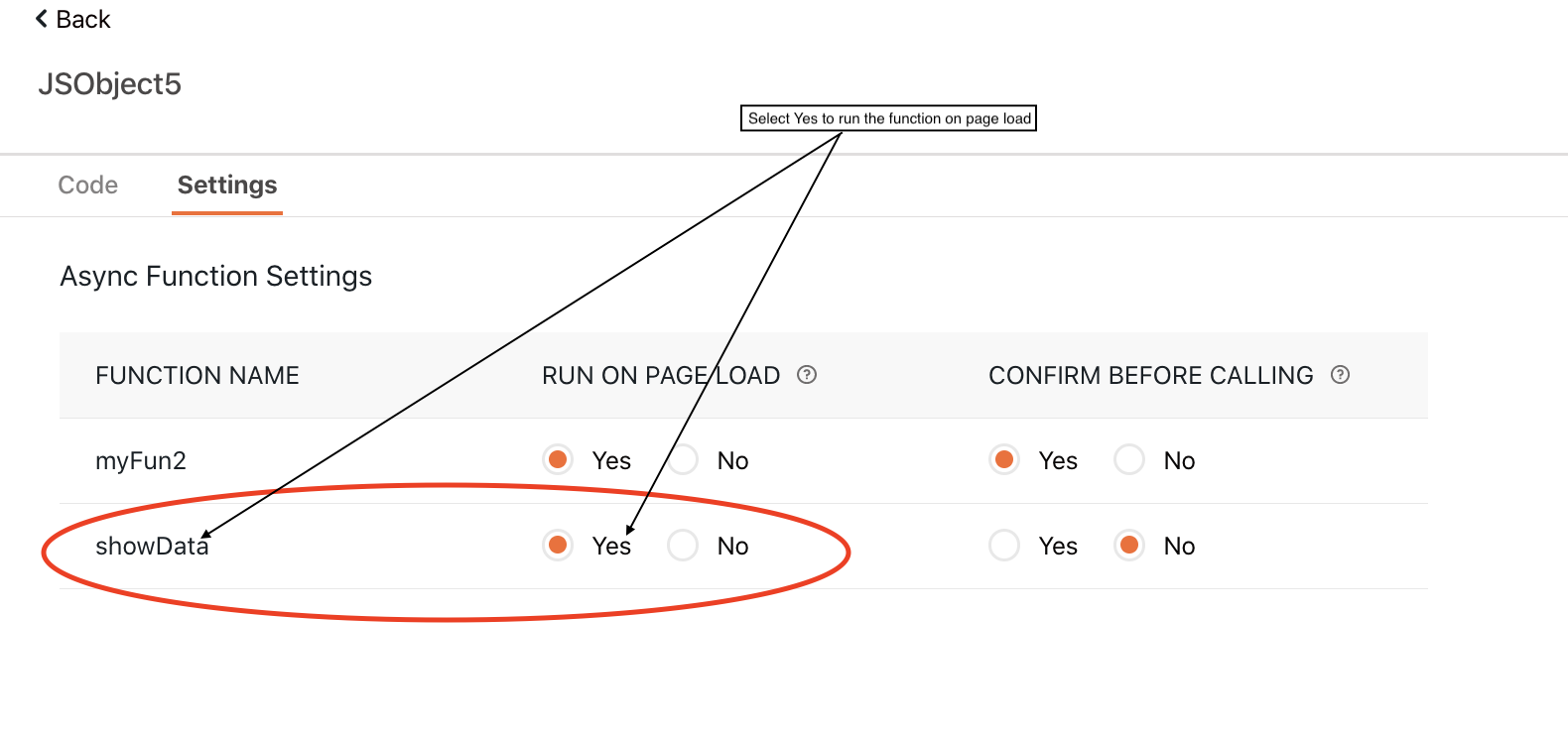
Task: Open the RUN ON PAGE LOAD help icon
Action: pyautogui.click(x=807, y=375)
